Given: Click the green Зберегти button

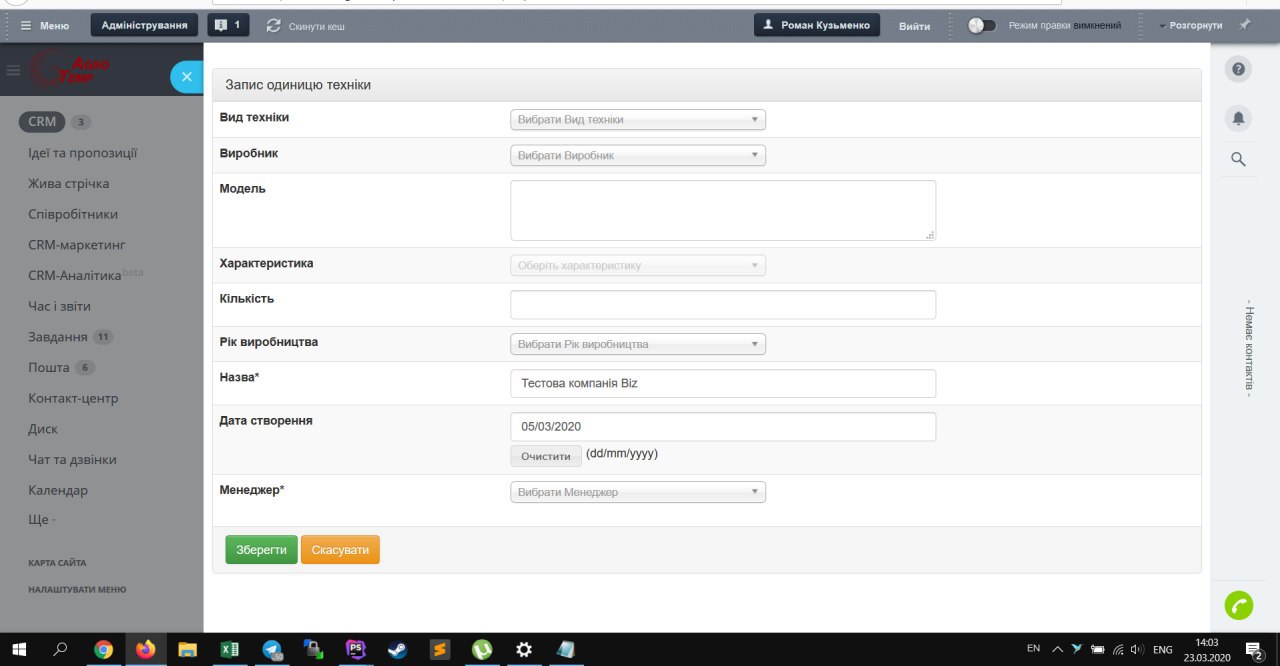Looking at the screenshot, I should 261,550.
